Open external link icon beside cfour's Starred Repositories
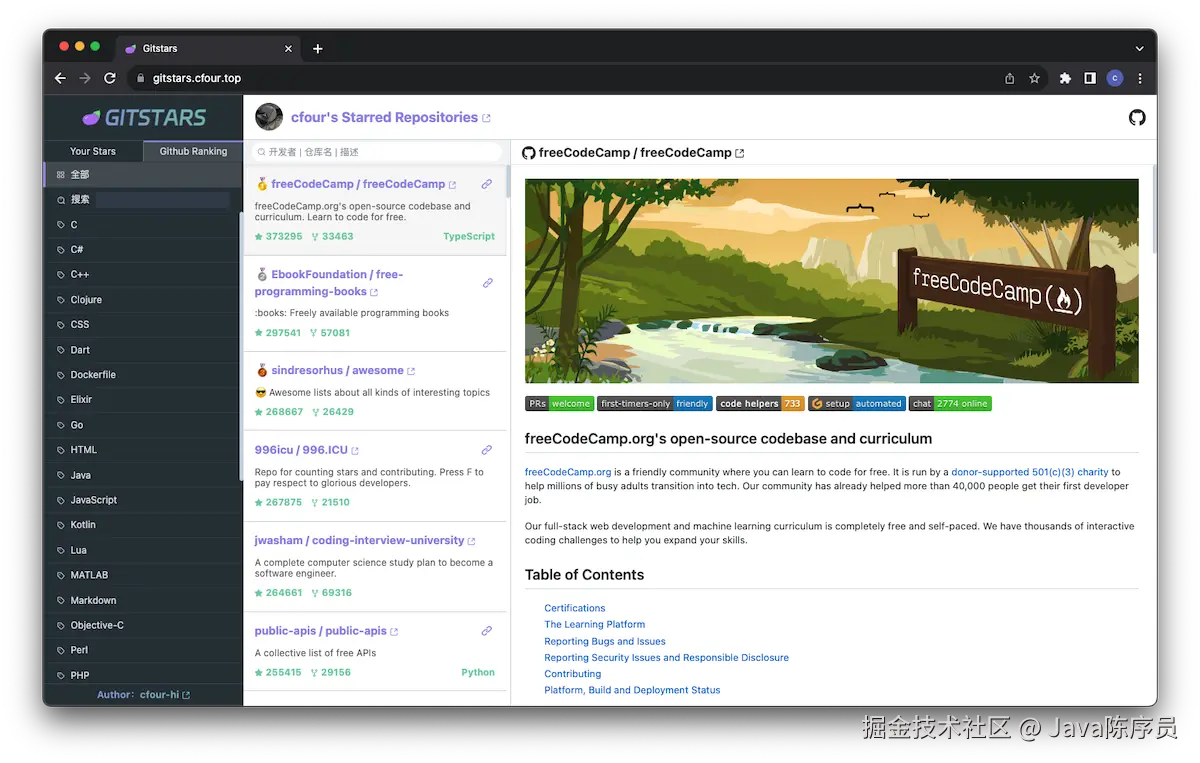 tap(487, 118)
